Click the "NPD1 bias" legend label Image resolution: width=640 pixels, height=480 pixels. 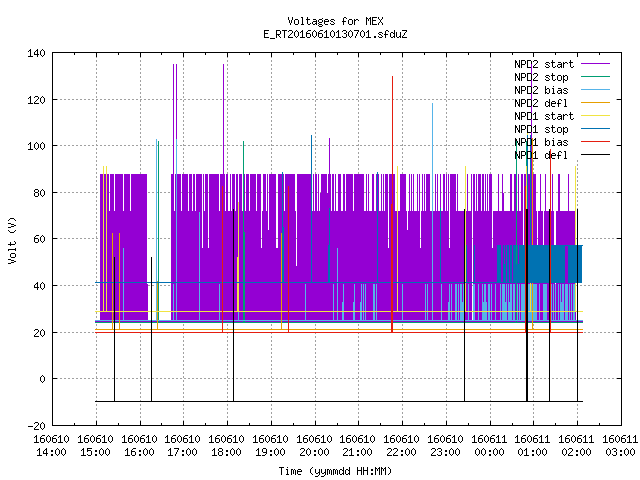click(x=541, y=142)
